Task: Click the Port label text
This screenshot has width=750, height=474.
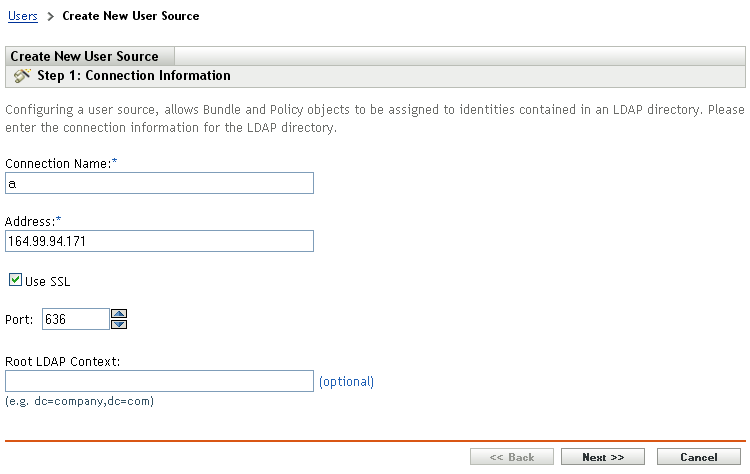Action: pos(20,320)
